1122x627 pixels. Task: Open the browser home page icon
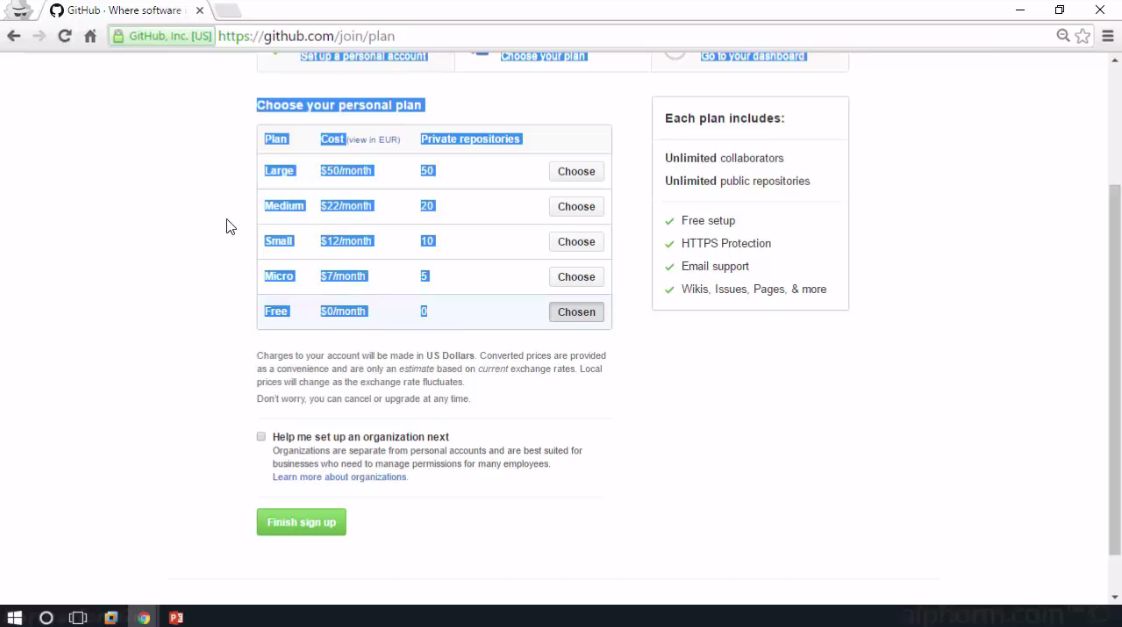pos(90,36)
